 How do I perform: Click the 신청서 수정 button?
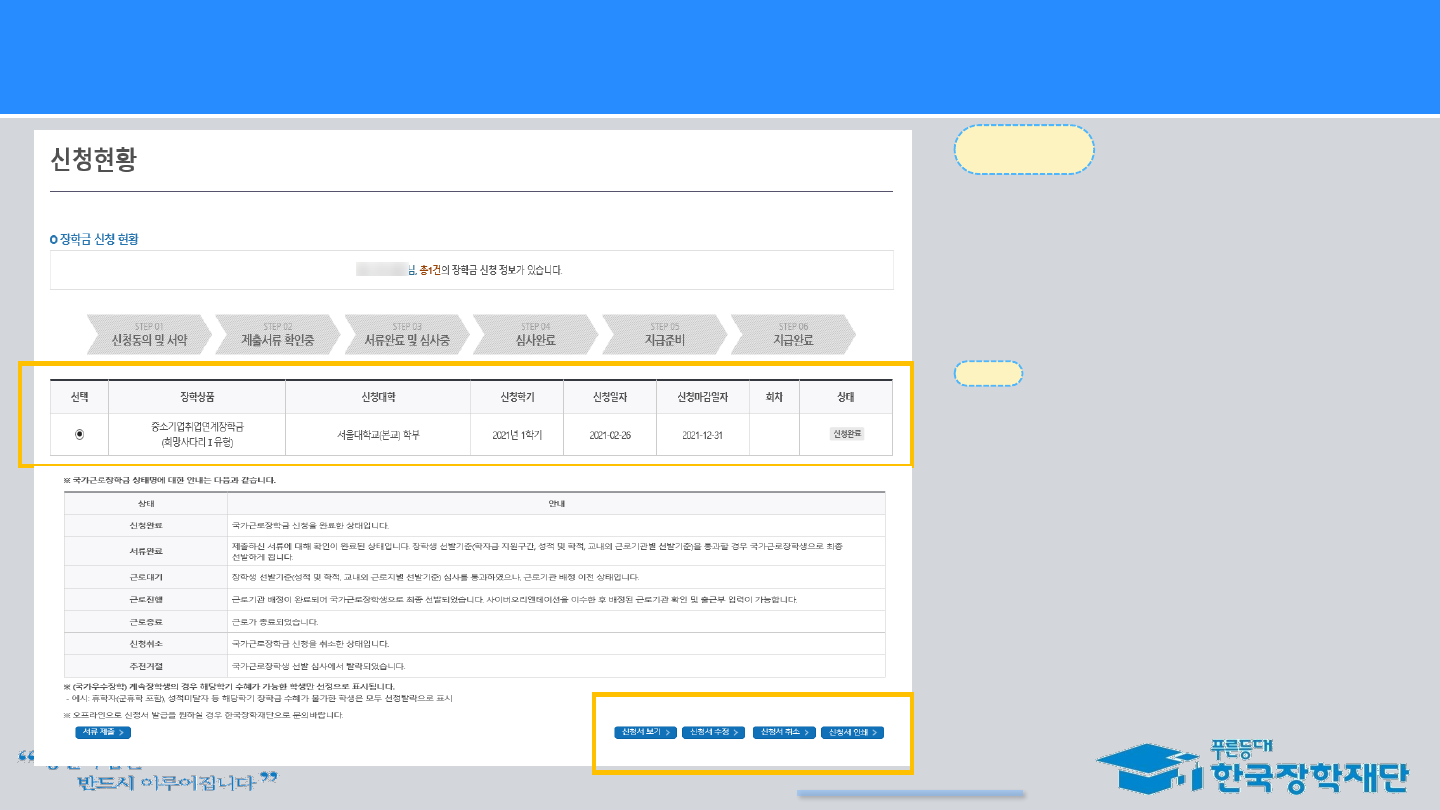(714, 732)
